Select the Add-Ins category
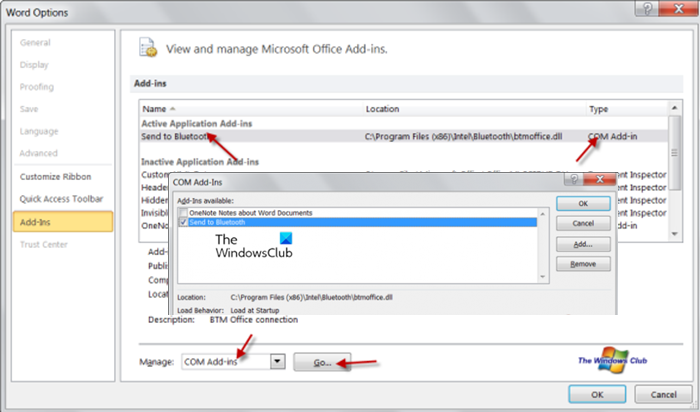This screenshot has width=700, height=412. (63, 222)
